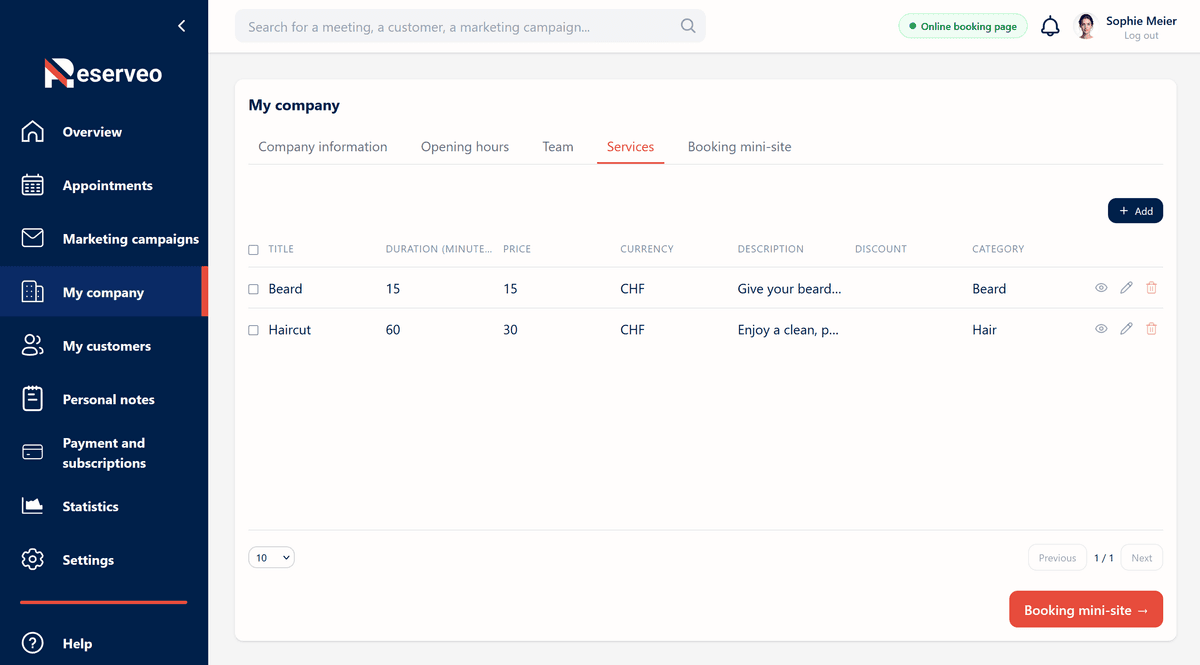Click the PRICE column header
This screenshot has height=665, width=1200.
pos(517,249)
